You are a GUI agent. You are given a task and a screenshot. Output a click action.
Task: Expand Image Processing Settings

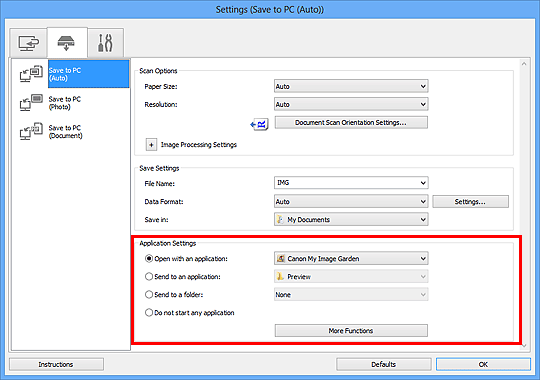pos(151,145)
